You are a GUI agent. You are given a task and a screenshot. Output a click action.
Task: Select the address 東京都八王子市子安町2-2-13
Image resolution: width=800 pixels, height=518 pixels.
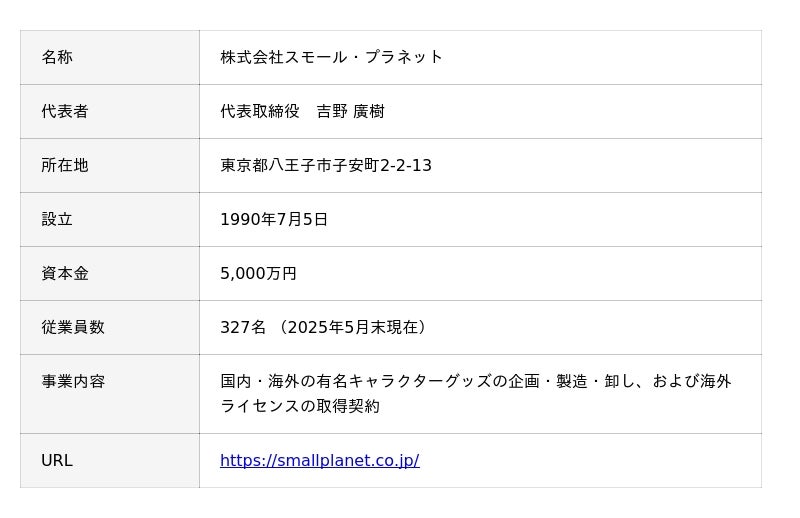(326, 165)
